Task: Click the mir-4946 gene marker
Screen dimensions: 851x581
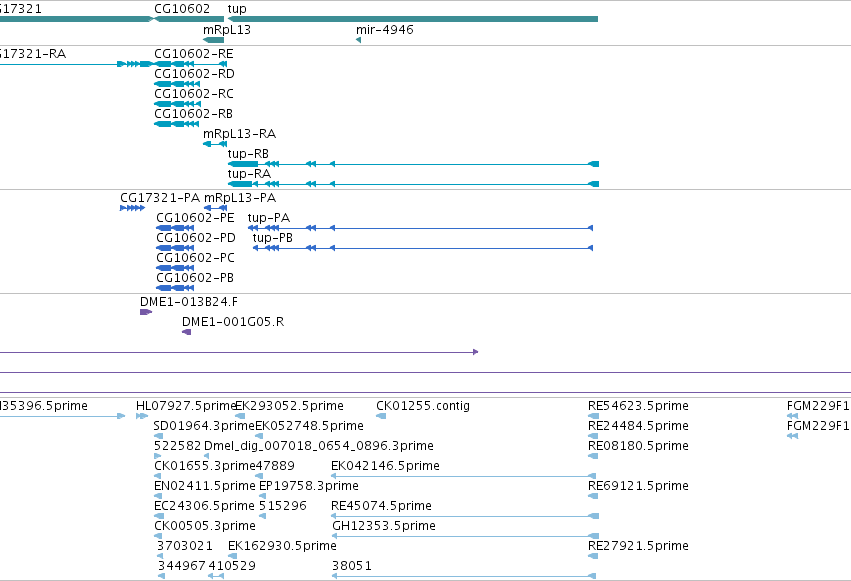Action: coord(358,40)
